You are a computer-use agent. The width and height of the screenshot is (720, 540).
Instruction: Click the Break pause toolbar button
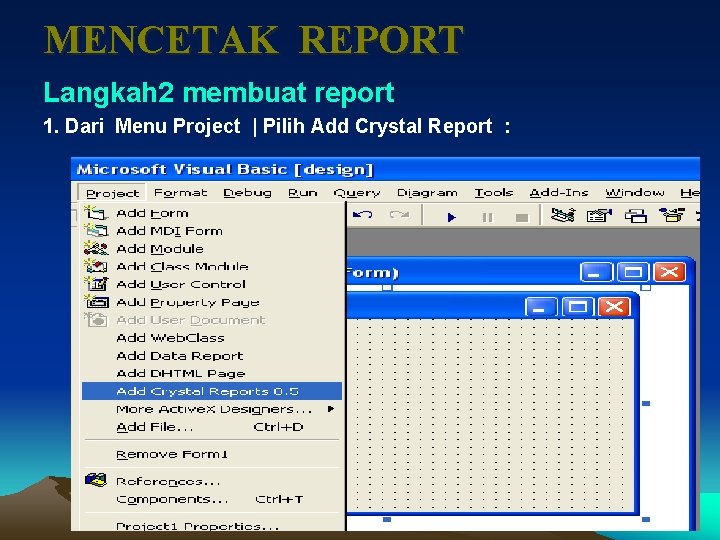point(488,217)
